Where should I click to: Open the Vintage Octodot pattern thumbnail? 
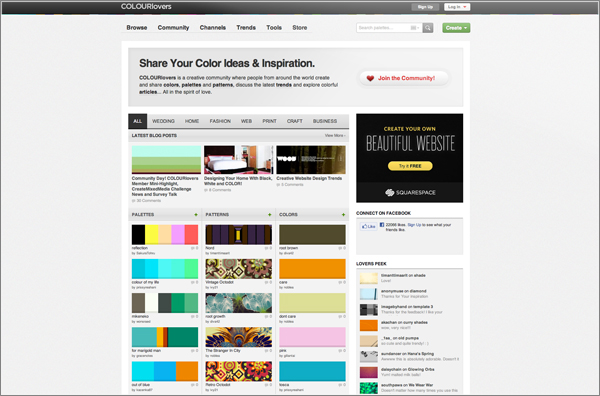click(238, 269)
